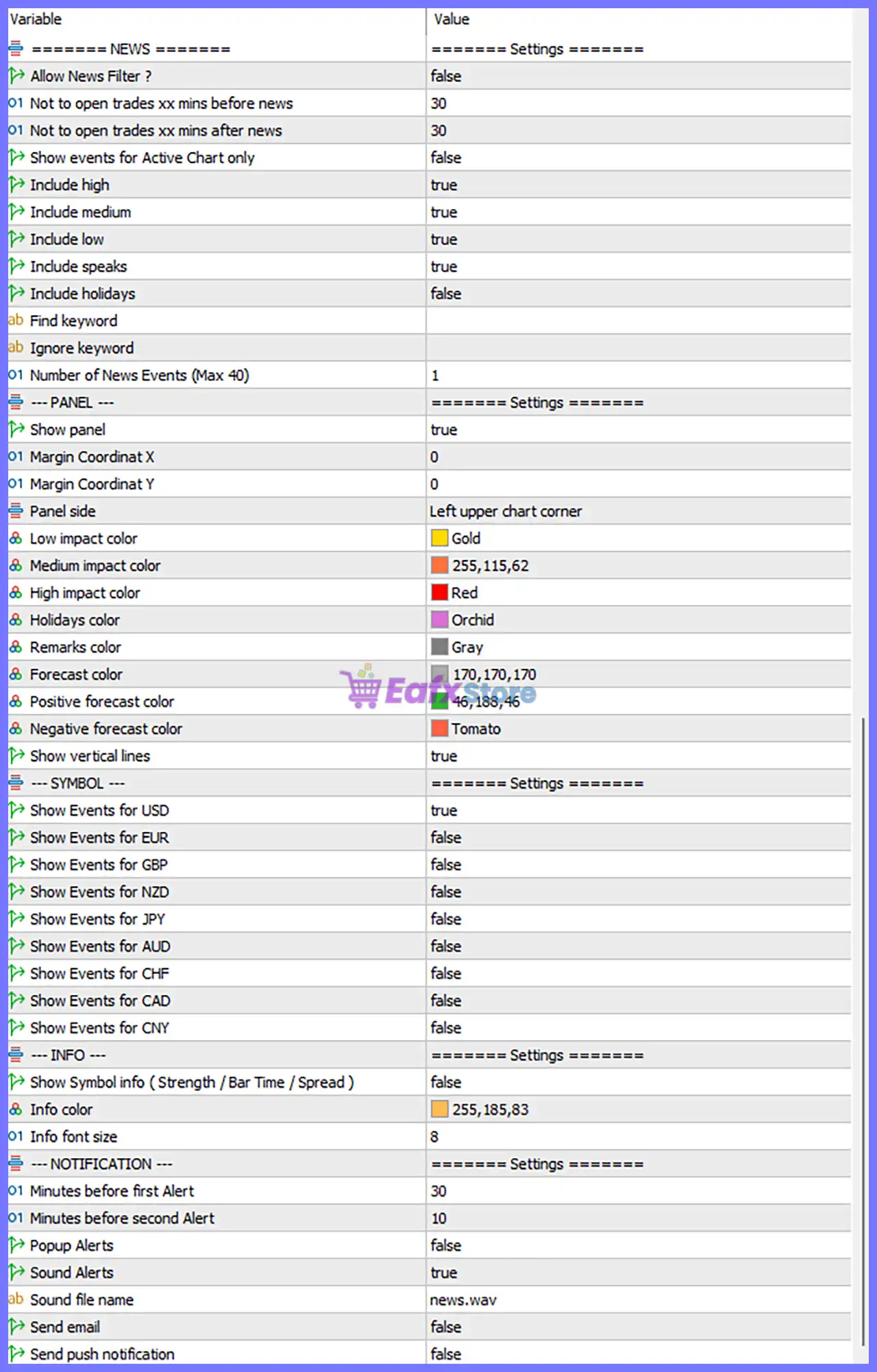Open Medium impact color 255,115,62 dropdown
Viewport: 877px width, 1372px height.
(639, 565)
